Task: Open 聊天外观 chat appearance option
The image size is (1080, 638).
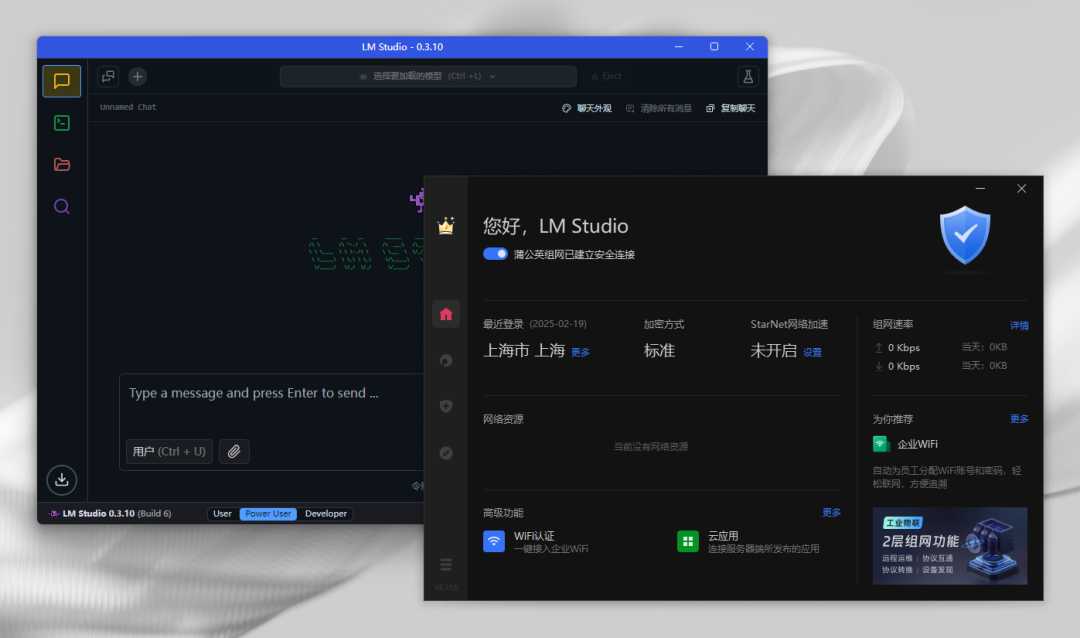Action: point(587,108)
